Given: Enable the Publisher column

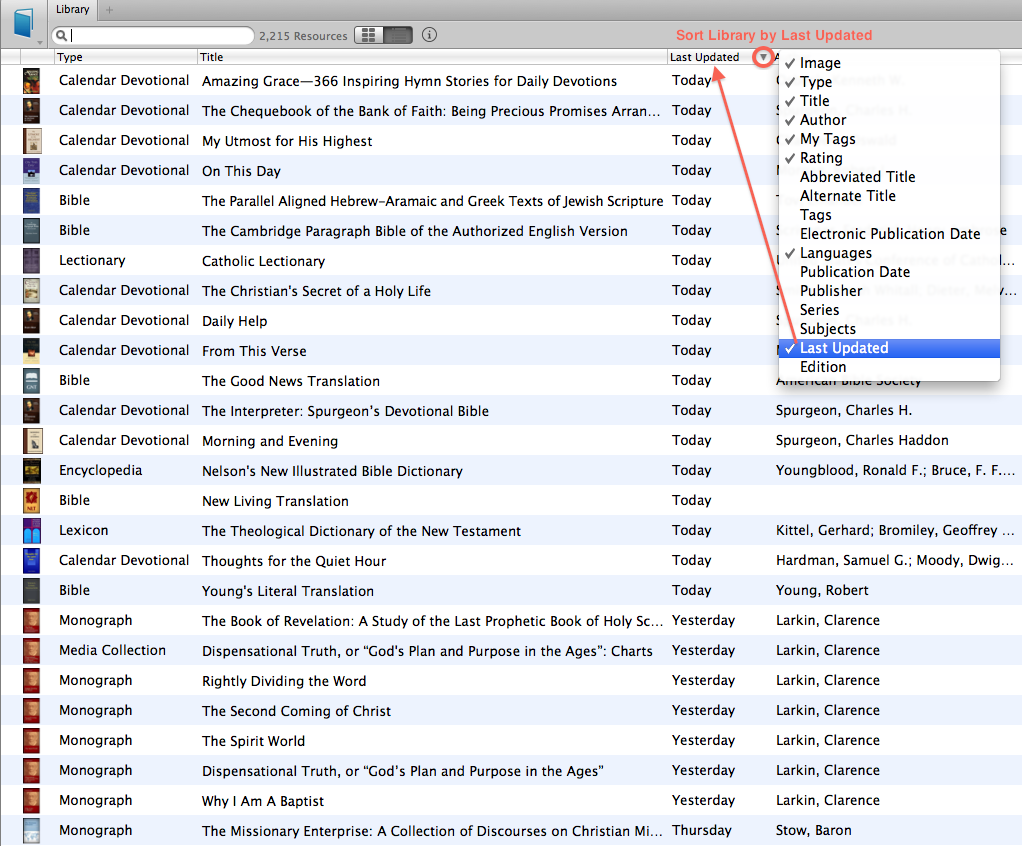Looking at the screenshot, I should click(x=889, y=291).
